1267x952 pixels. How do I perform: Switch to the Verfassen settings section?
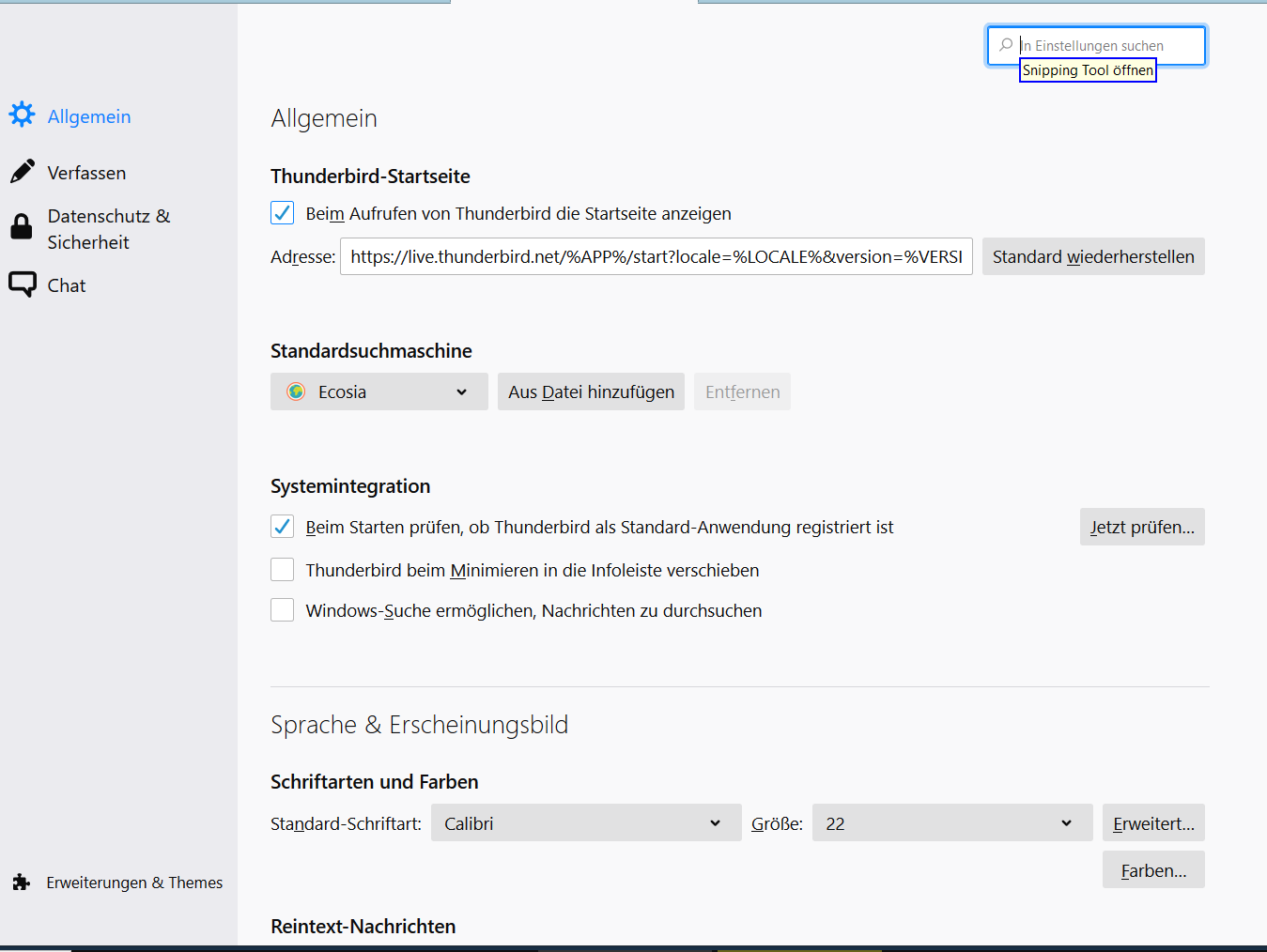coord(86,173)
